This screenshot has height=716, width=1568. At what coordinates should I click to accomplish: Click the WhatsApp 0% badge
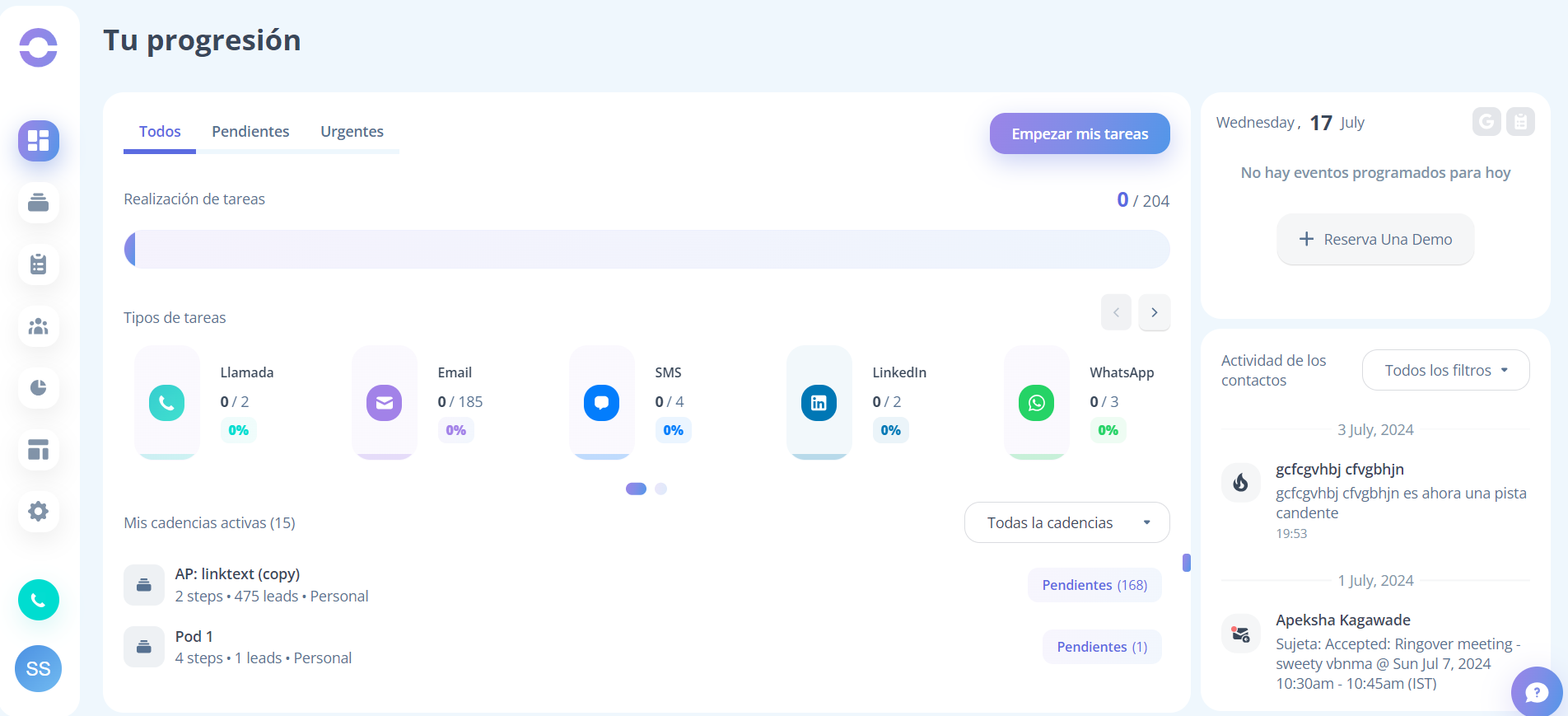pos(1108,430)
